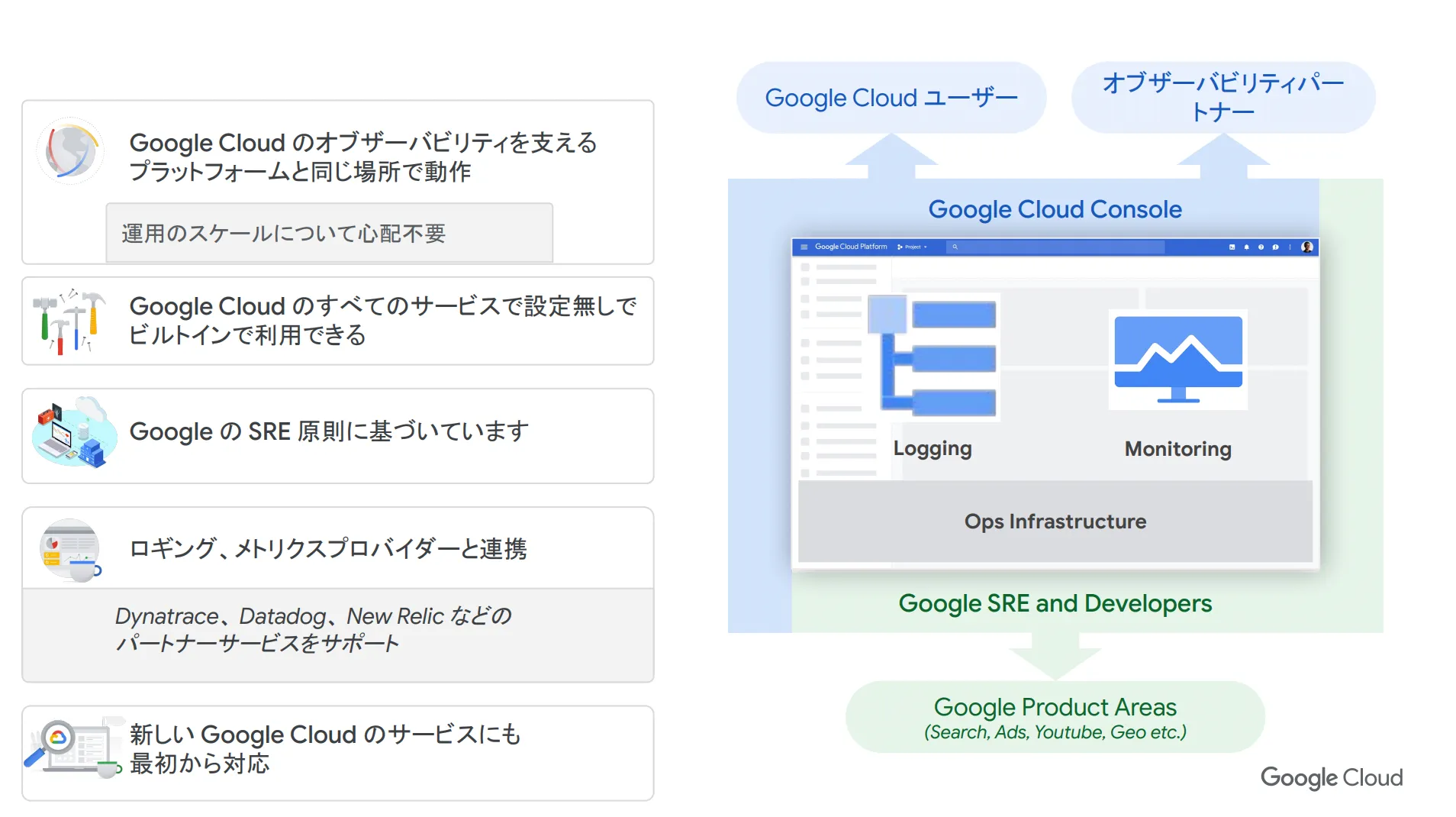Click the user avatar in console header

[1307, 247]
